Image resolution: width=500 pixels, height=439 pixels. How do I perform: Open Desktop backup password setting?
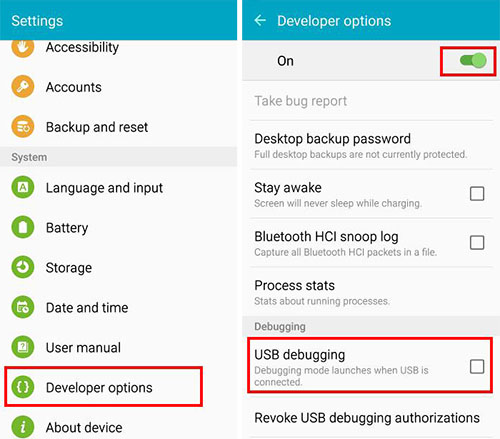pos(371,145)
